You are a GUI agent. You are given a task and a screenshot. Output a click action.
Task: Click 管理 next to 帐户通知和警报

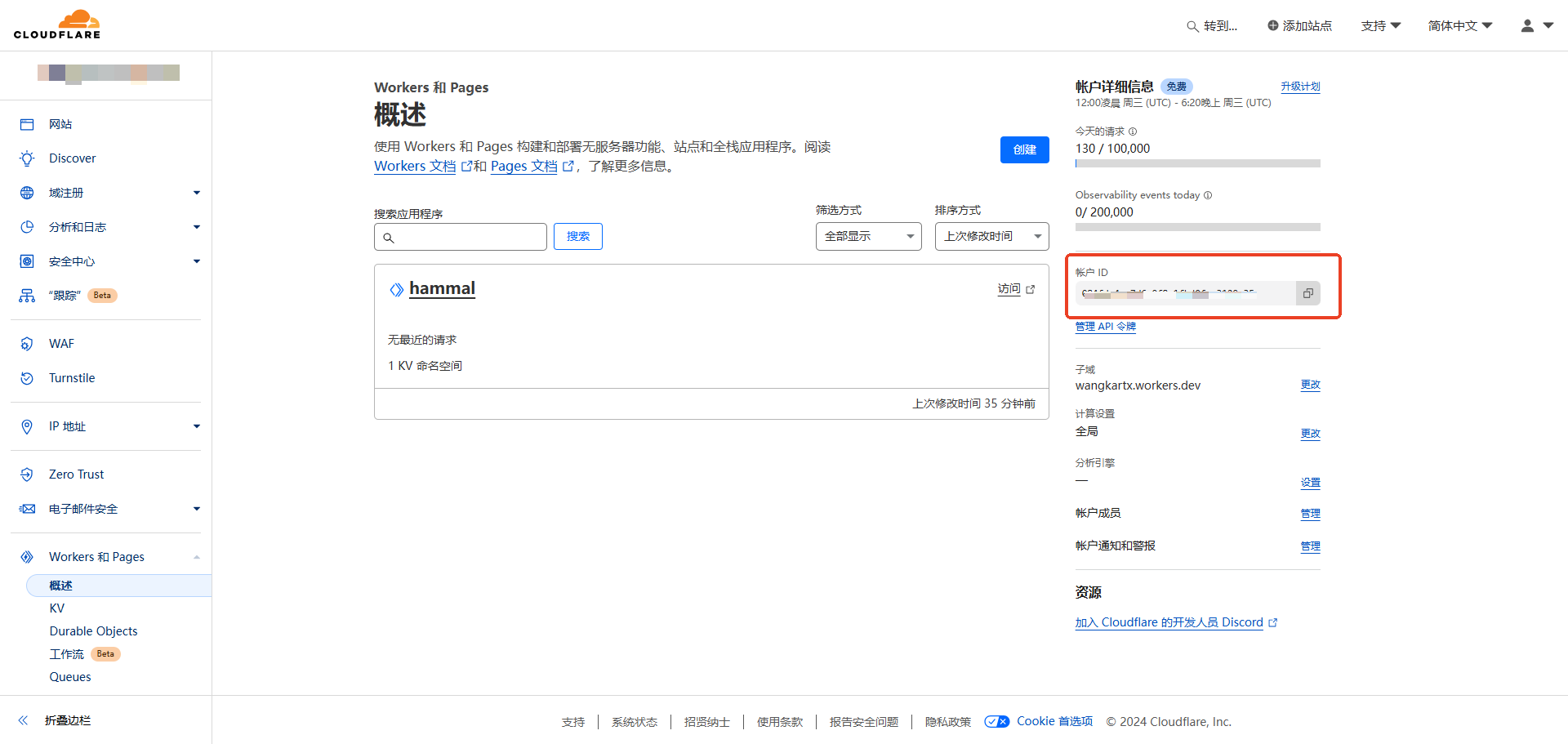coord(1311,546)
